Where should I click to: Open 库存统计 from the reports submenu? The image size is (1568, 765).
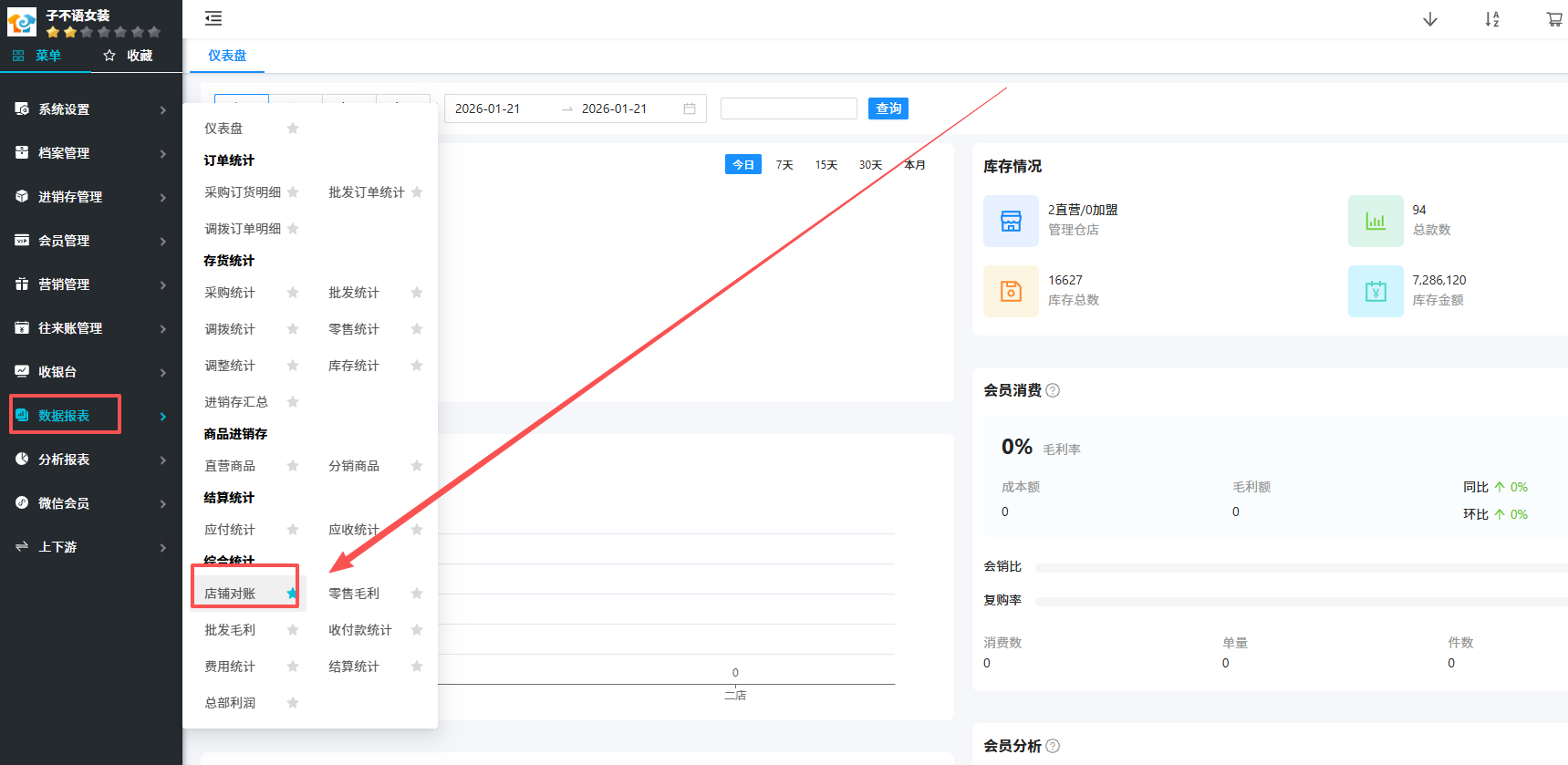coord(354,366)
